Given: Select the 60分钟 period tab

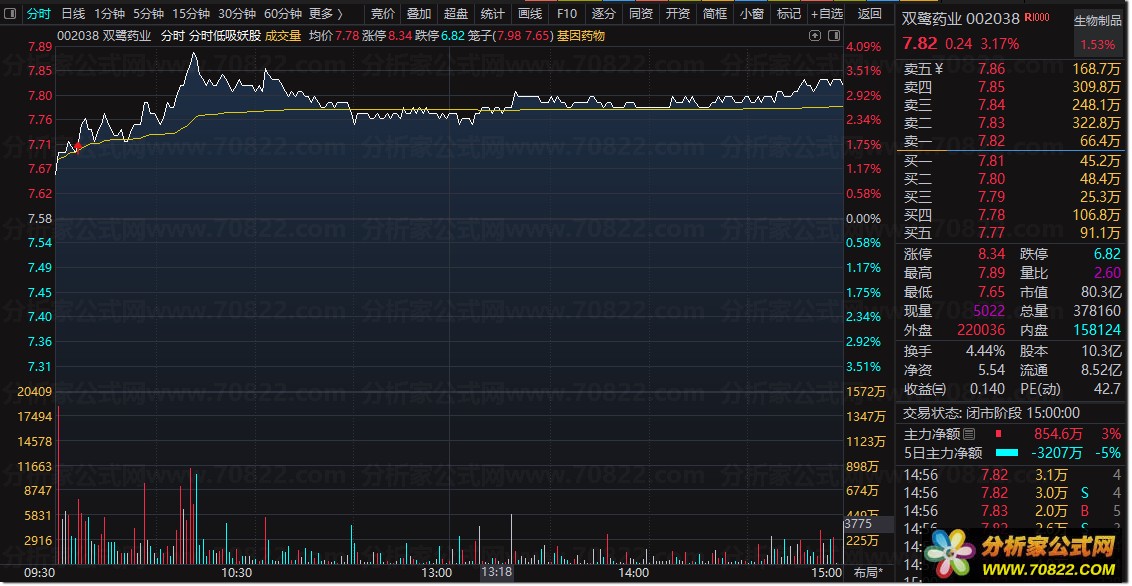Looking at the screenshot, I should point(283,14).
